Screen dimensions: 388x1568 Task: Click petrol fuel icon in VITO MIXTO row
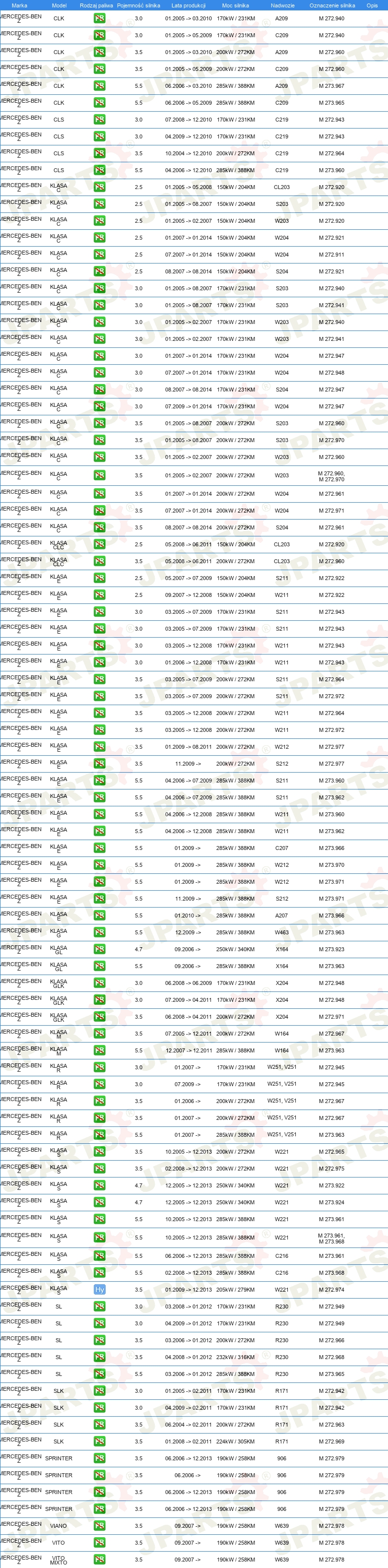click(x=99, y=1560)
